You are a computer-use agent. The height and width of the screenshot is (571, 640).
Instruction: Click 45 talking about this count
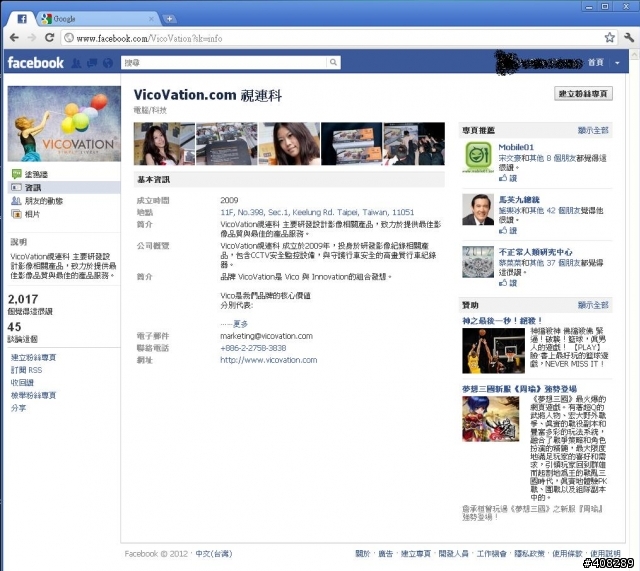pyautogui.click(x=14, y=327)
